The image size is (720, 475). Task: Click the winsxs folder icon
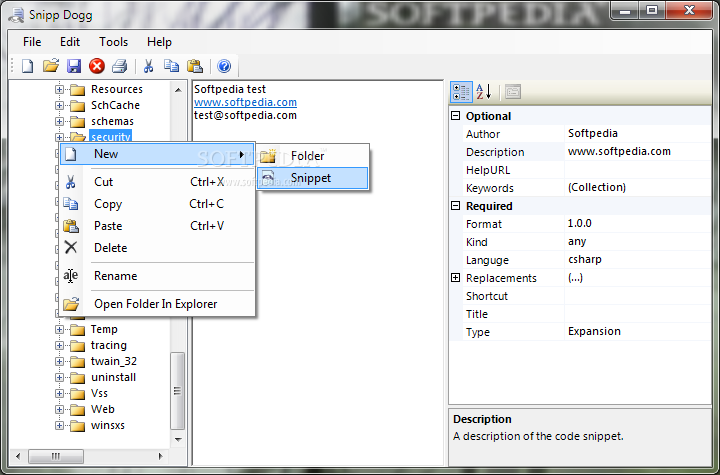coord(78,425)
